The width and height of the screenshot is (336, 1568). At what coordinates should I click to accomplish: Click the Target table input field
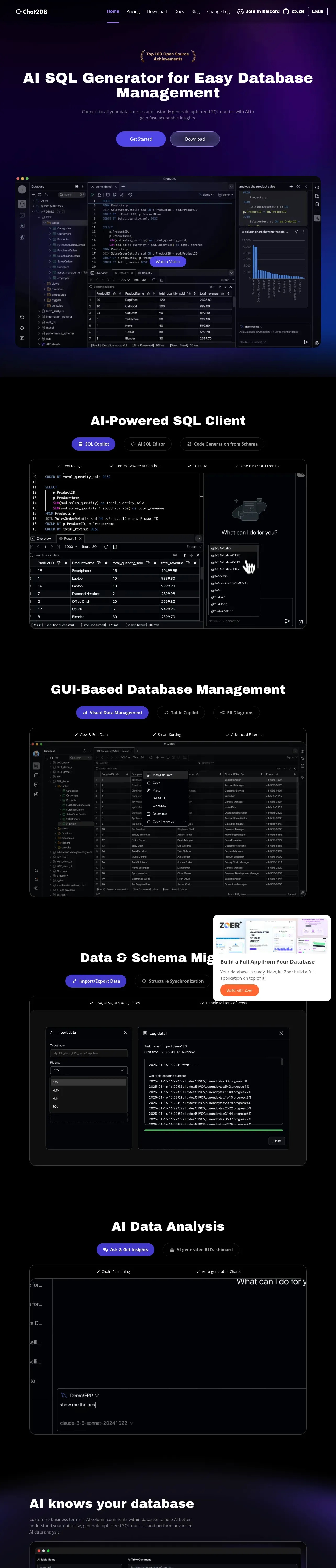coord(88,1053)
